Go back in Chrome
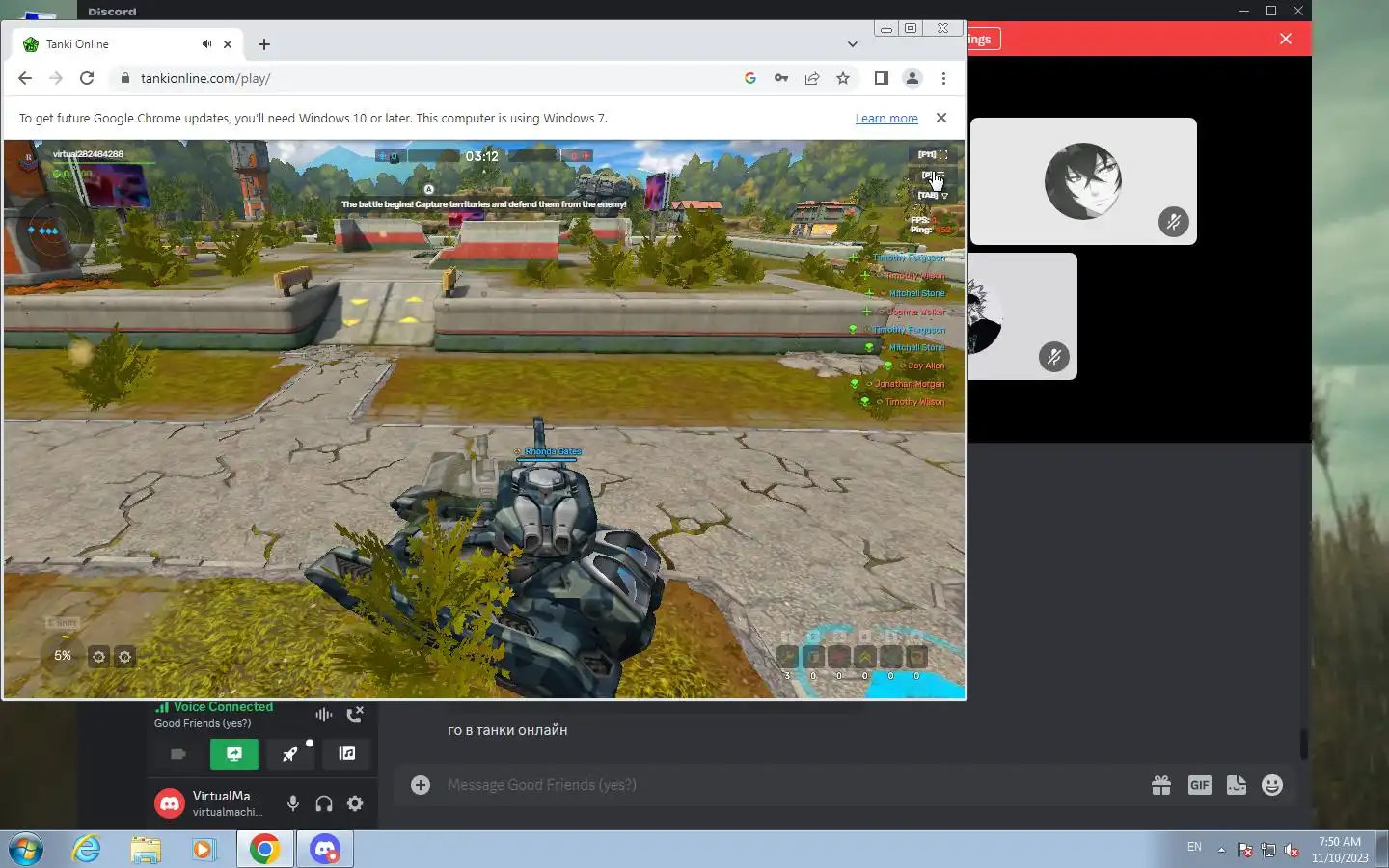Viewport: 1389px width, 868px height. (25, 78)
